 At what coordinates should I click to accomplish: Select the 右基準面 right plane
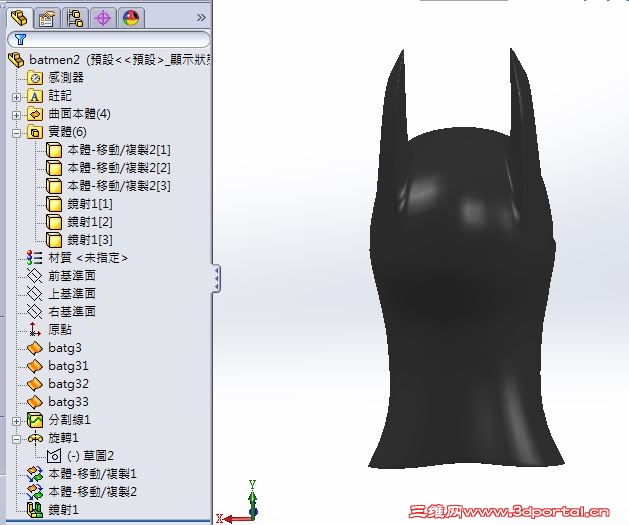[x=72, y=312]
